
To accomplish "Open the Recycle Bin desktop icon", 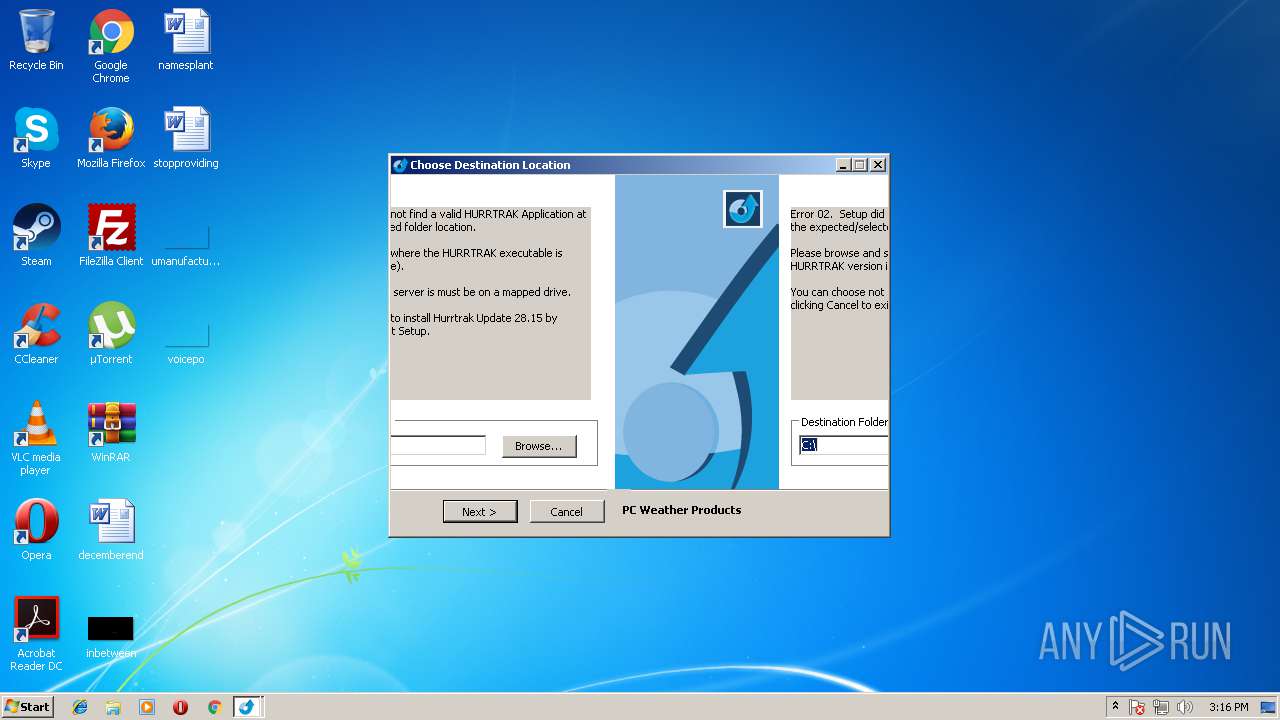I will 36,41.
